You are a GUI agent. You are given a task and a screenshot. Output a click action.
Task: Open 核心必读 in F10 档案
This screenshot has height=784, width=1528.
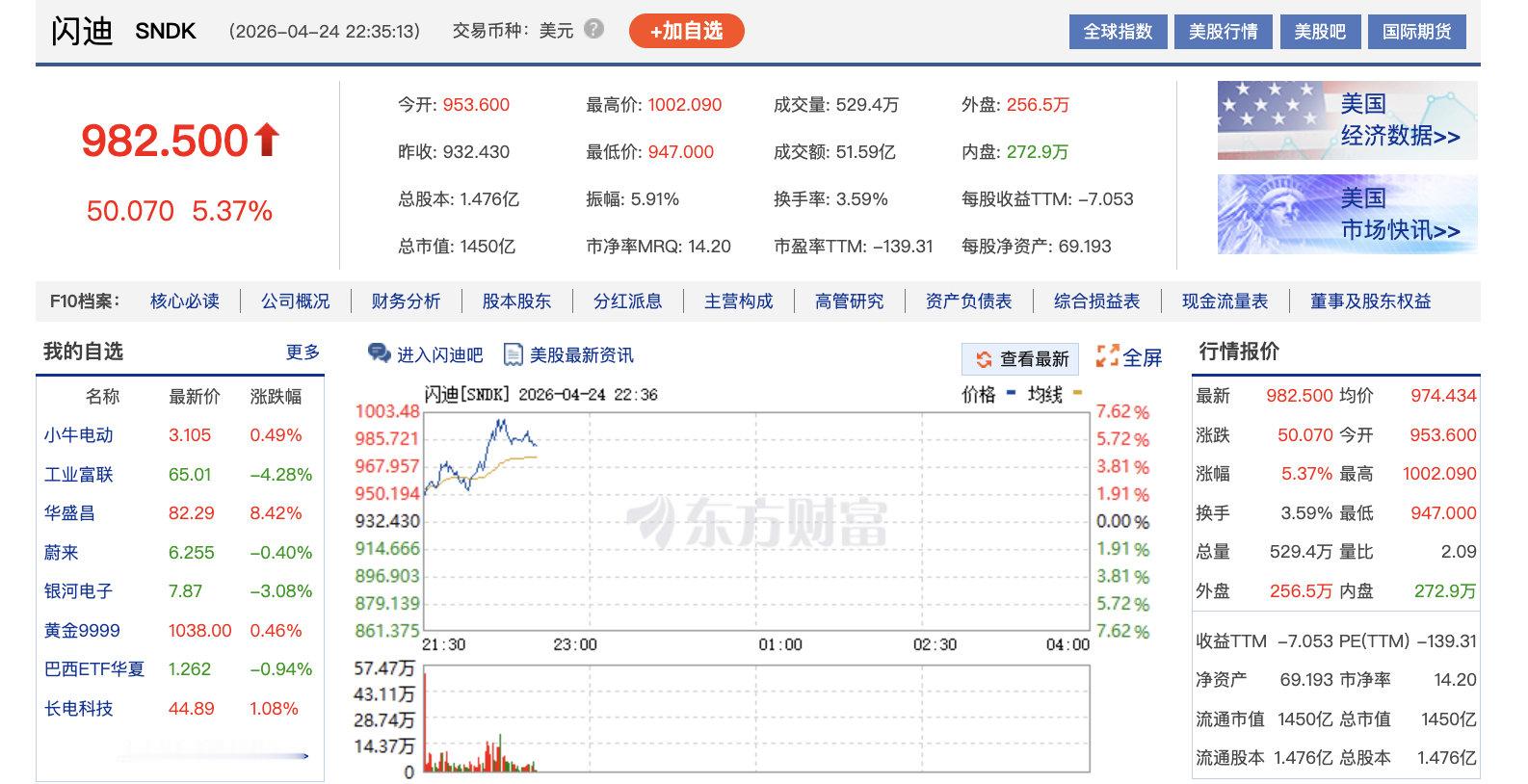185,301
